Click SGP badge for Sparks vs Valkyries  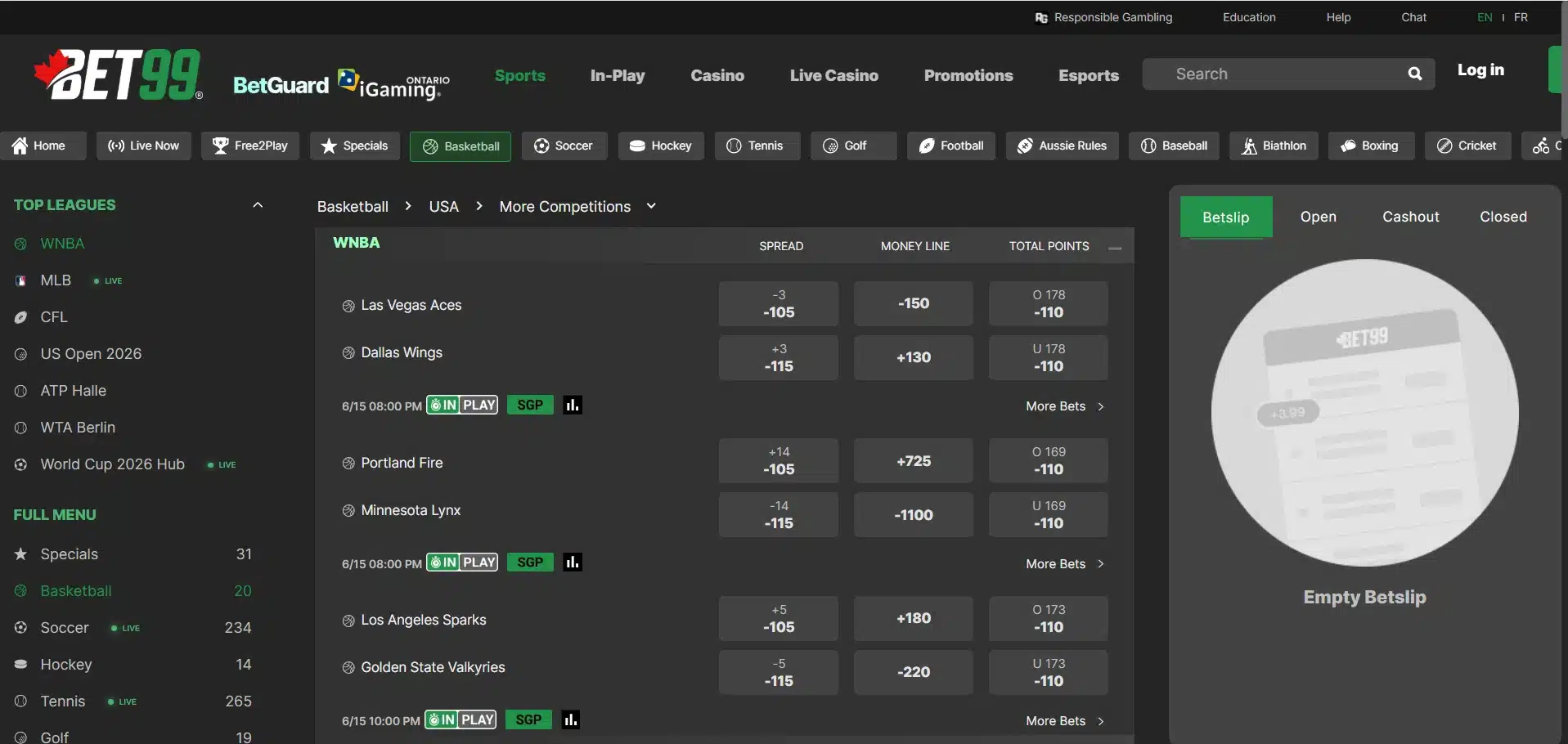528,720
